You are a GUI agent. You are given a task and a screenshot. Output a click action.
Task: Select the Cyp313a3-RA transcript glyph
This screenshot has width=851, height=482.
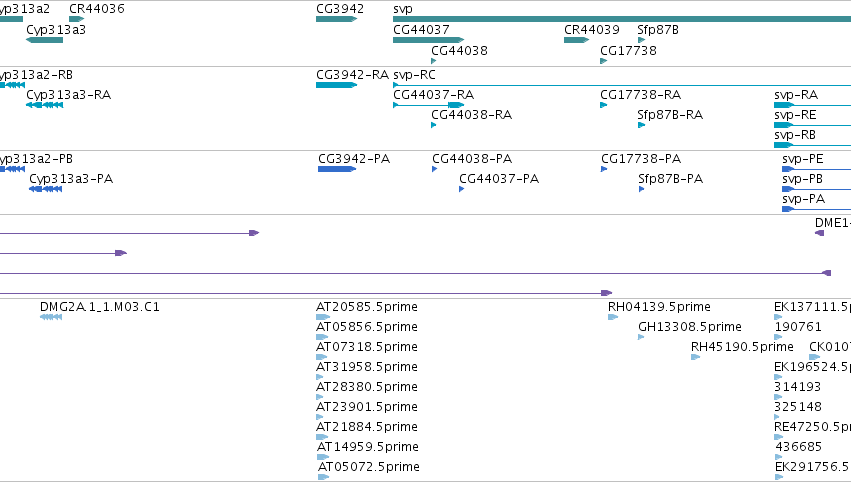45,105
